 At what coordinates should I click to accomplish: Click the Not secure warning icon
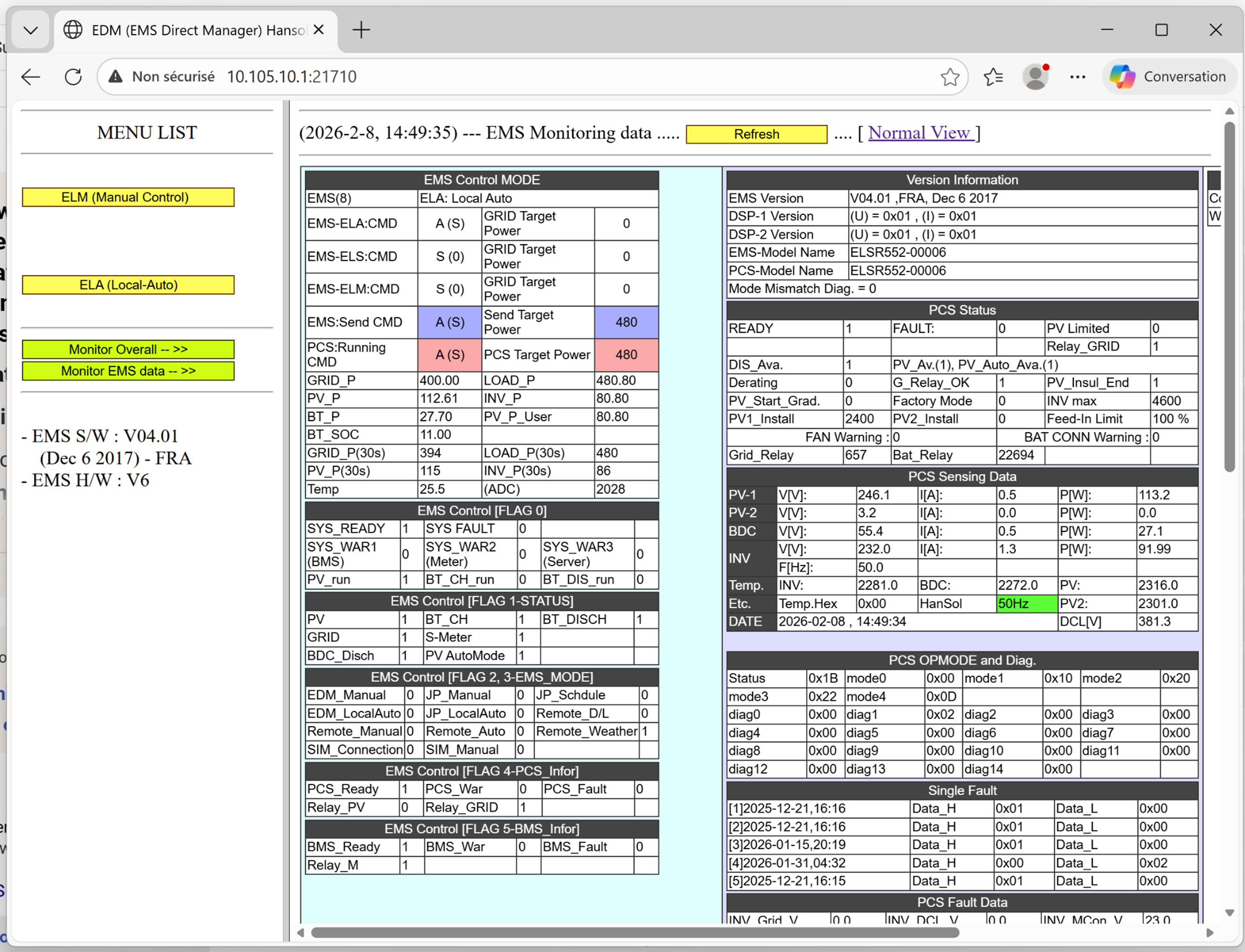115,76
